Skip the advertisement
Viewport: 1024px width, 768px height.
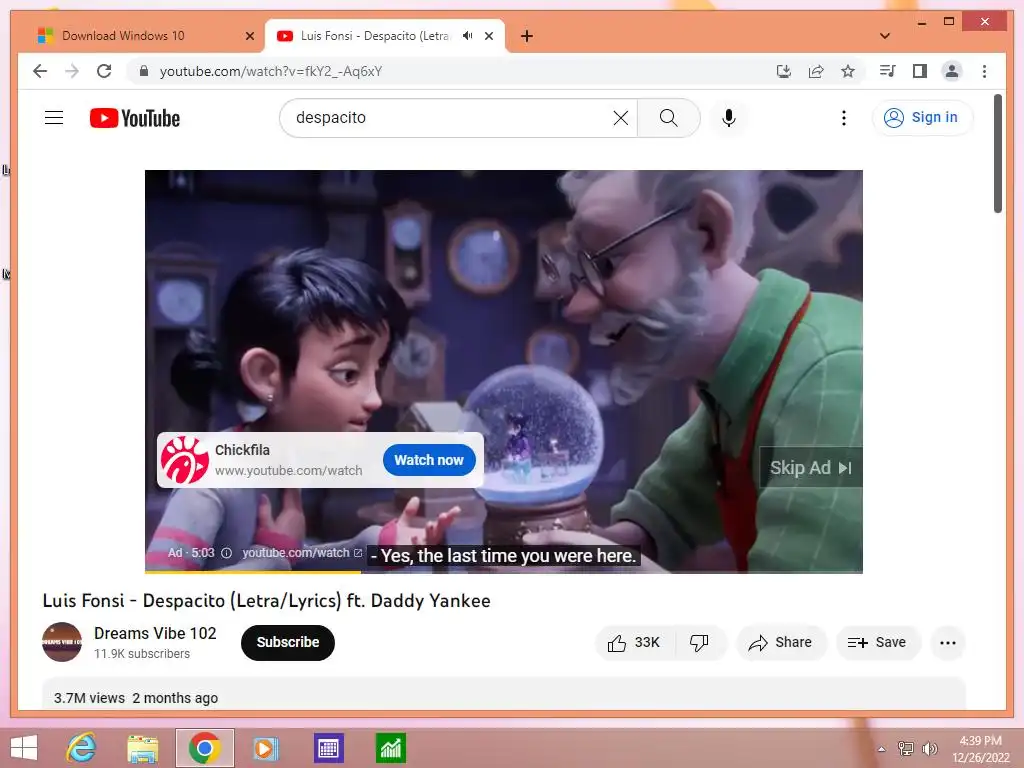810,468
